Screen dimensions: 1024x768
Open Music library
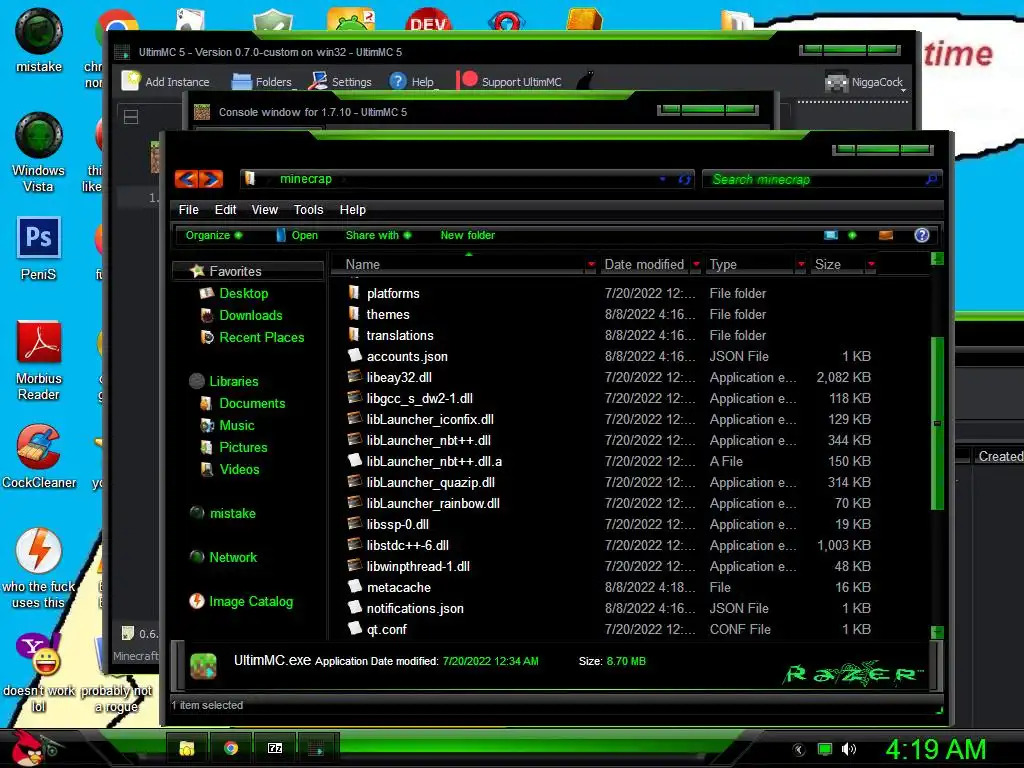click(x=236, y=426)
